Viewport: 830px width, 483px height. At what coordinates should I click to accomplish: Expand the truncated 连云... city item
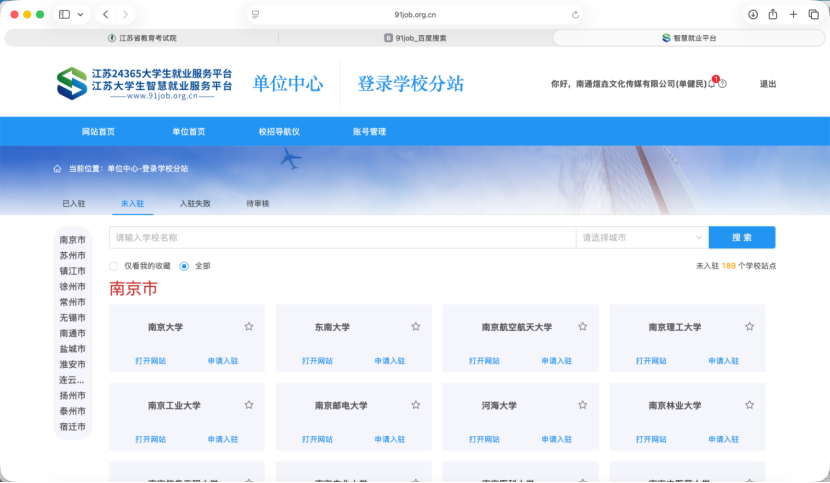(x=72, y=380)
